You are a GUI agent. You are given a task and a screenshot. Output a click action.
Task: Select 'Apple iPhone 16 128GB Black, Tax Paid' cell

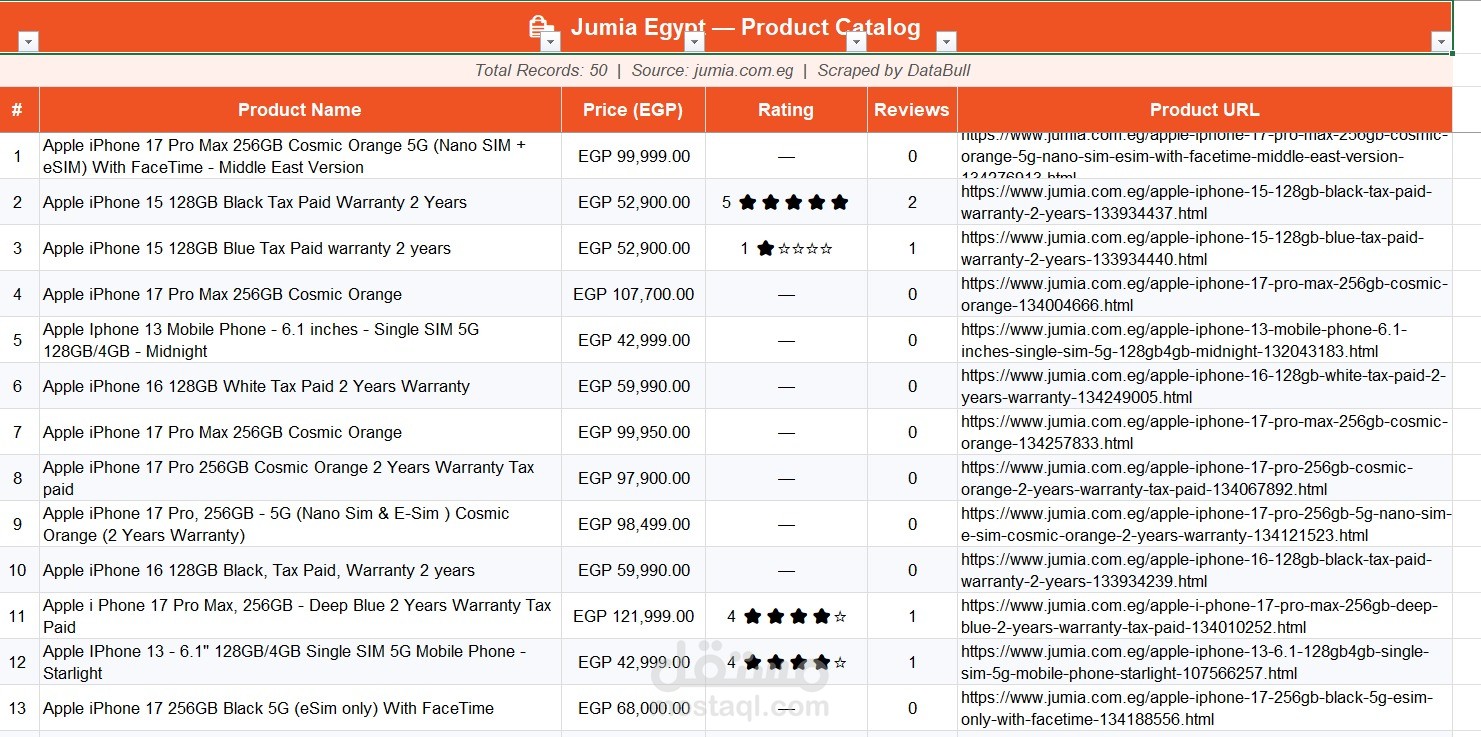300,570
